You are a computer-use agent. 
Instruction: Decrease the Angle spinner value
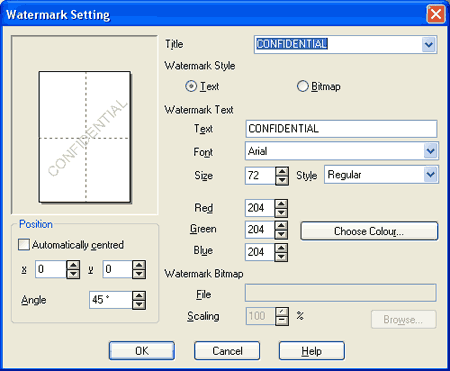(x=139, y=304)
